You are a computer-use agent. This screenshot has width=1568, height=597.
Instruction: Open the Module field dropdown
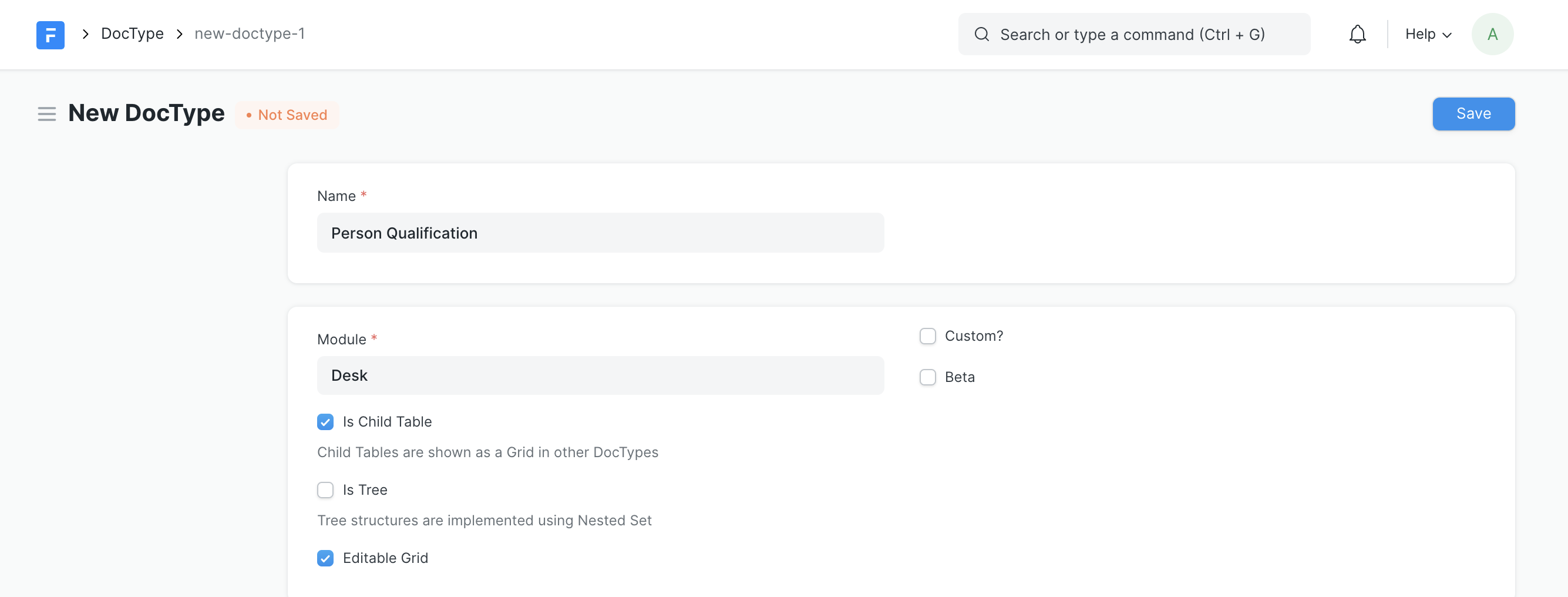click(600, 375)
